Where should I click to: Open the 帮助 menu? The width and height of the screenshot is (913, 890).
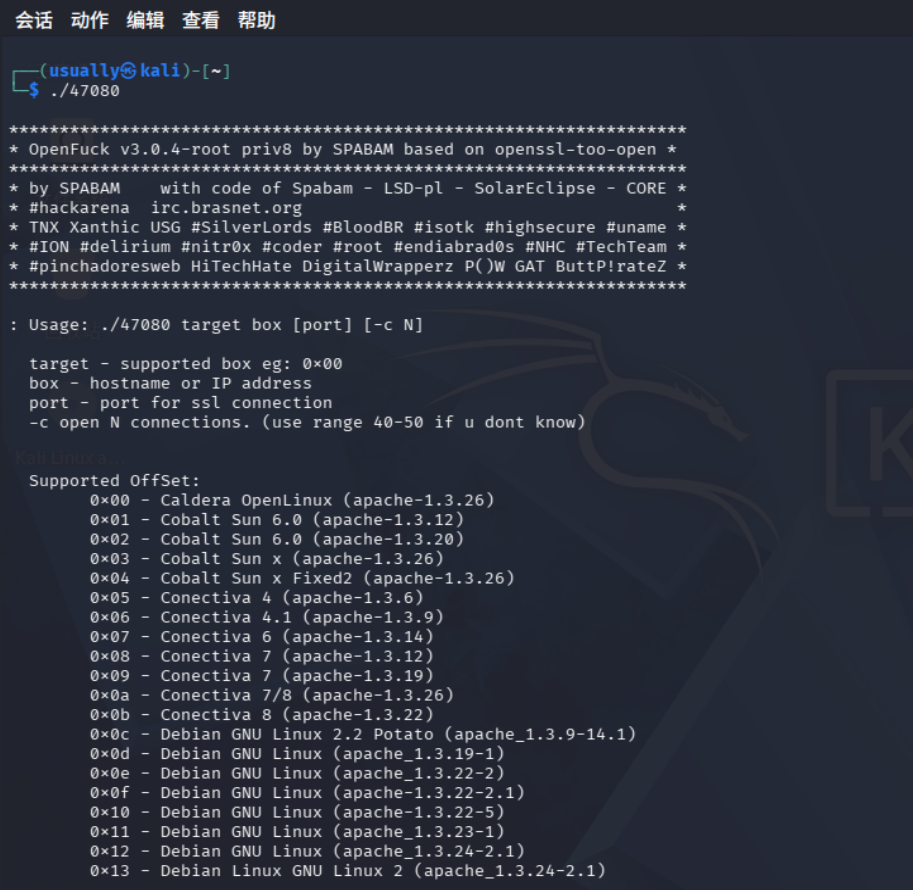point(256,20)
